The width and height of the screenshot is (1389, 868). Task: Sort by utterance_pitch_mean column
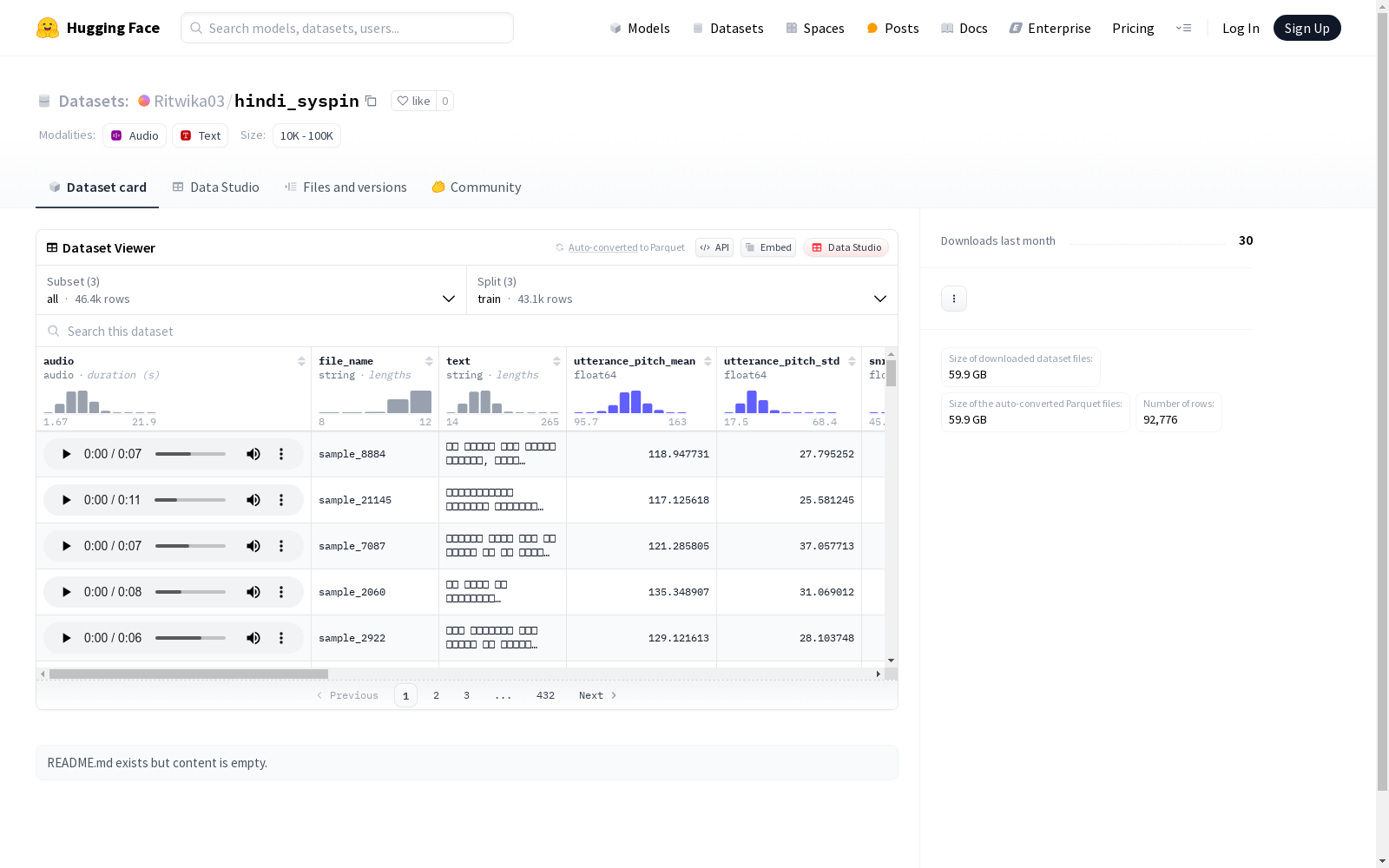point(708,361)
